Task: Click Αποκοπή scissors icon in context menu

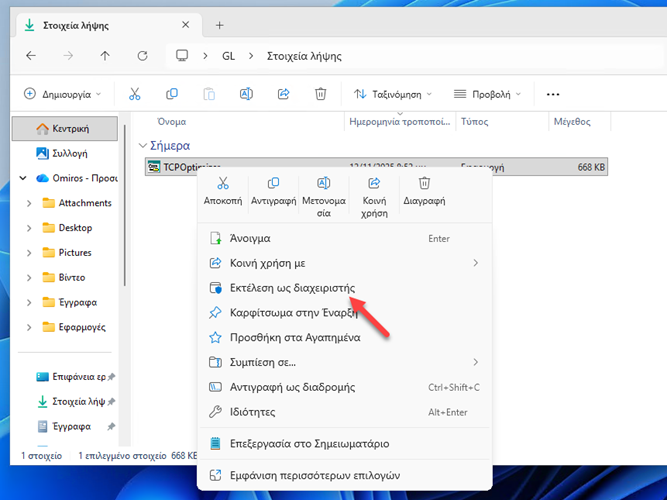Action: 223,184
